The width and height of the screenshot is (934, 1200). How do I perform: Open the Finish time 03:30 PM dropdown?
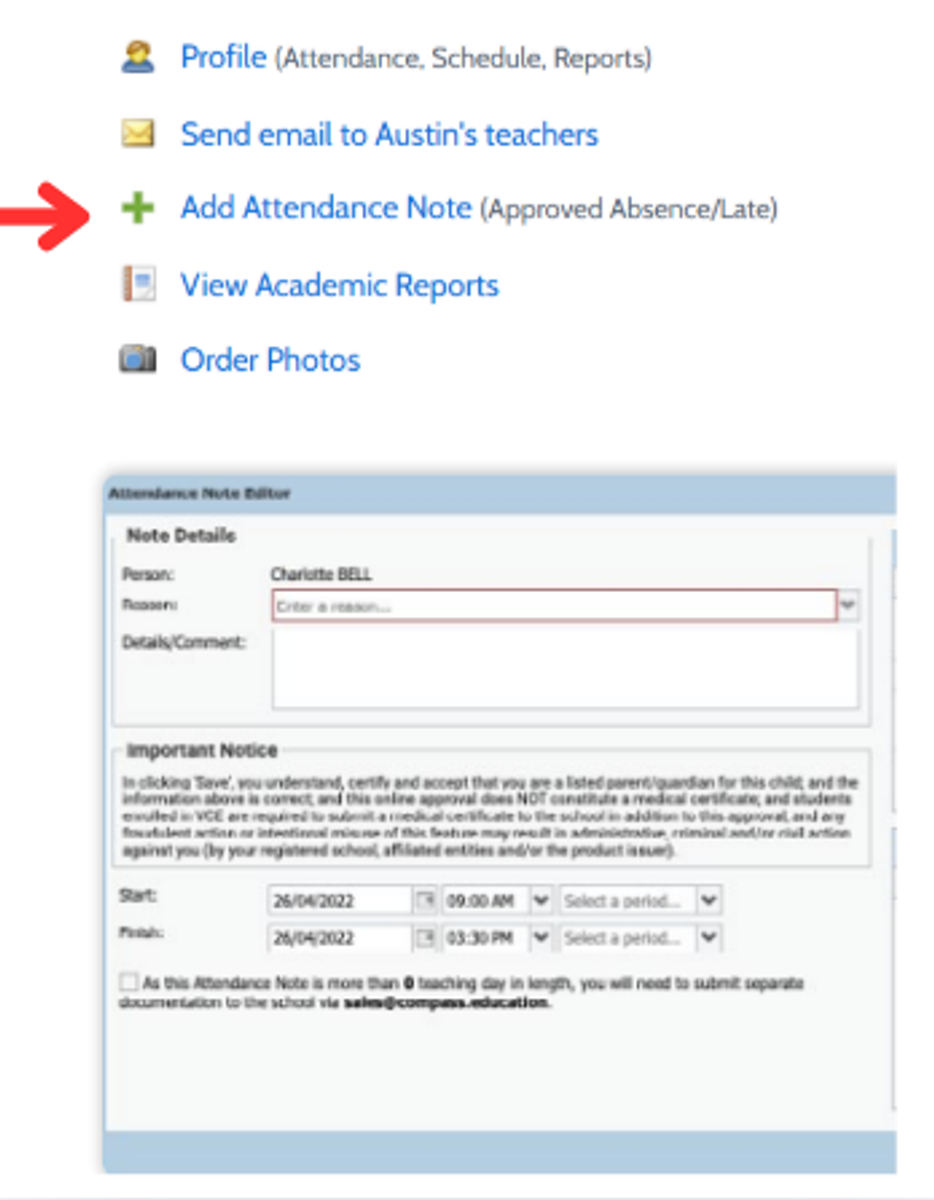tap(541, 938)
